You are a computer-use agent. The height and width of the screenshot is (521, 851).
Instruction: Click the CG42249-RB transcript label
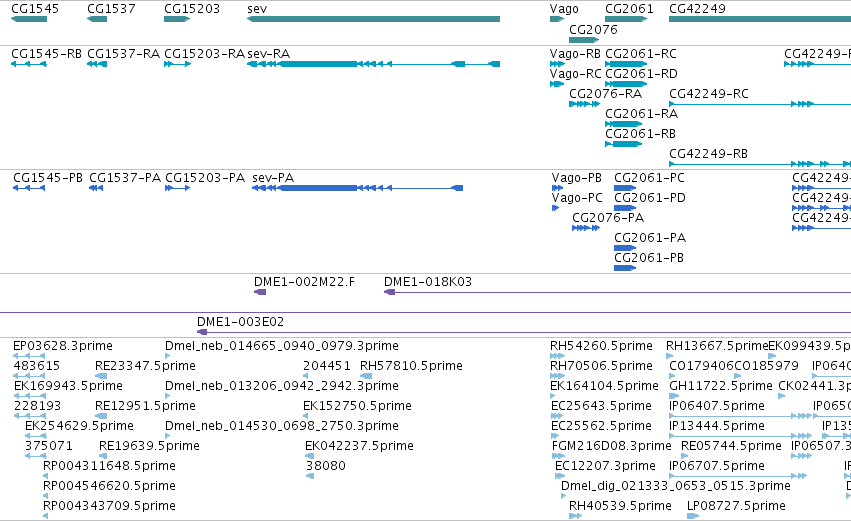click(708, 154)
